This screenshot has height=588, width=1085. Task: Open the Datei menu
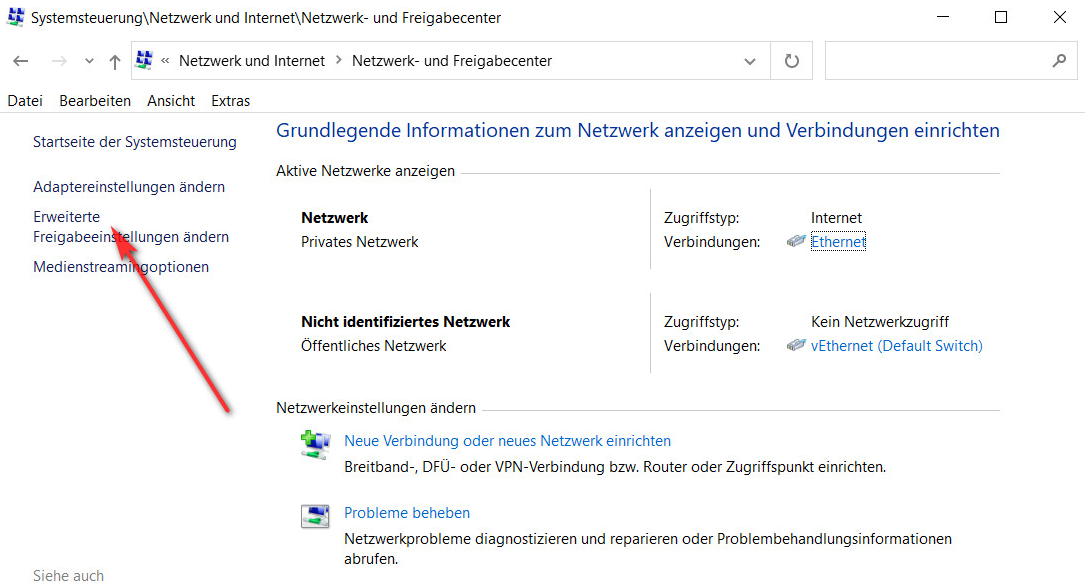tap(25, 101)
